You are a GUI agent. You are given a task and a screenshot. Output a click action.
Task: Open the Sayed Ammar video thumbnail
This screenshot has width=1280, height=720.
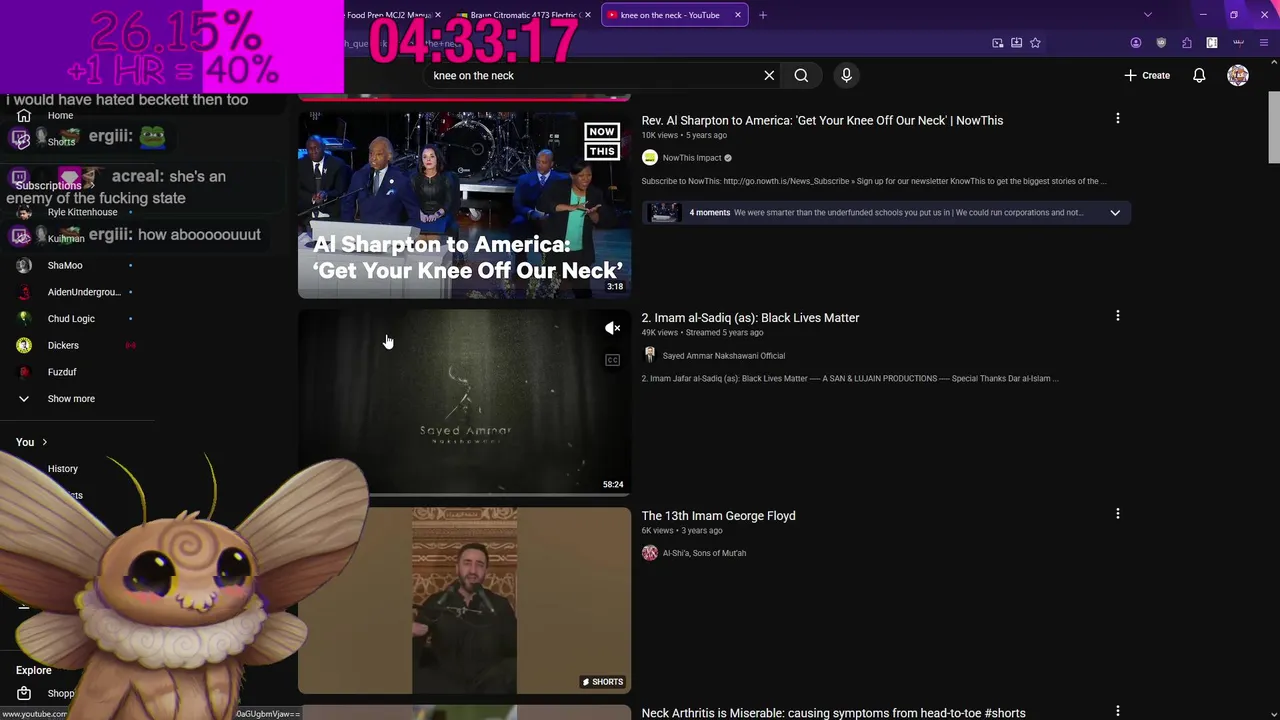tap(464, 402)
